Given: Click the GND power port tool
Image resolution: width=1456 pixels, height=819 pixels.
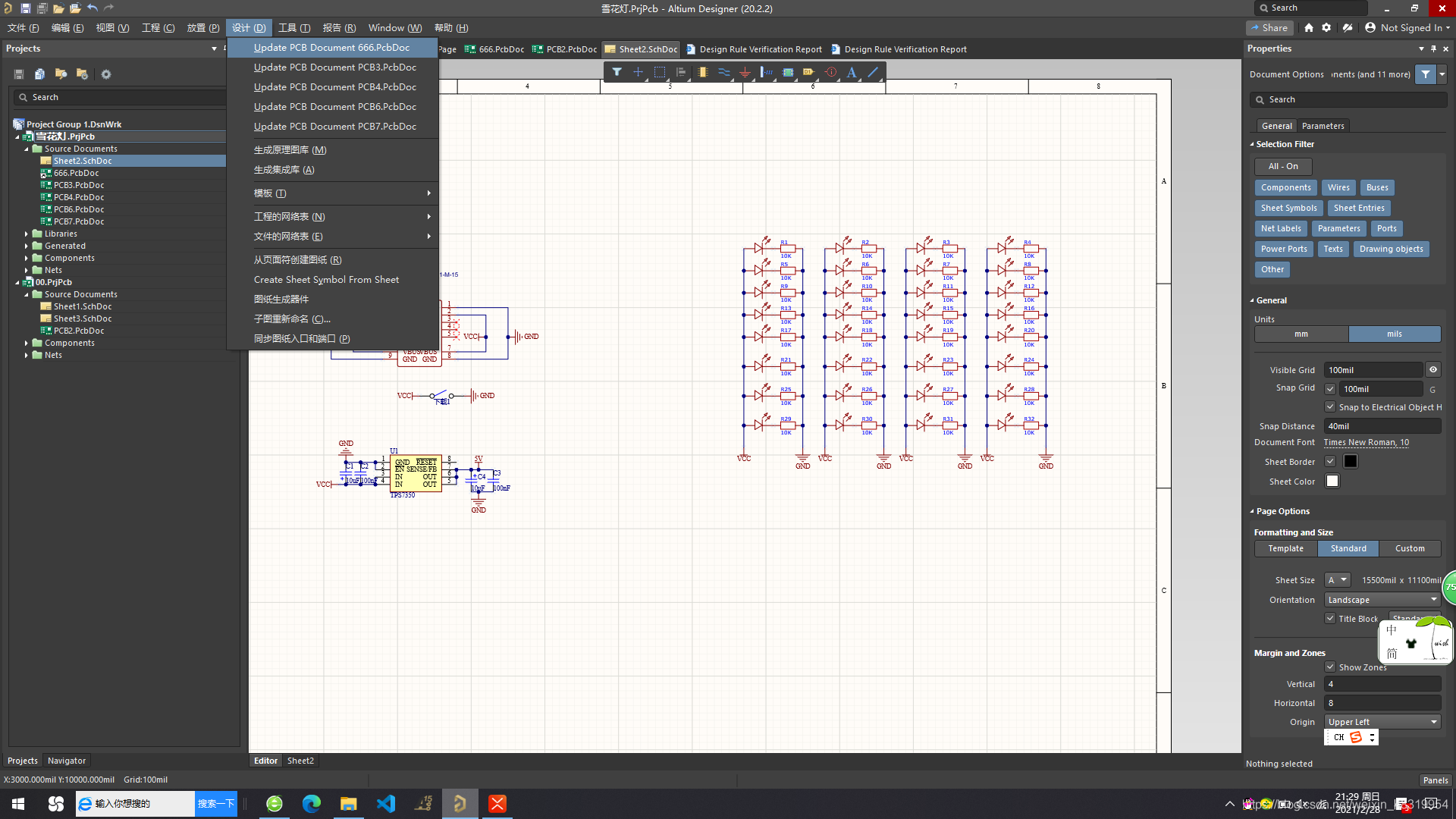Looking at the screenshot, I should pos(745,72).
